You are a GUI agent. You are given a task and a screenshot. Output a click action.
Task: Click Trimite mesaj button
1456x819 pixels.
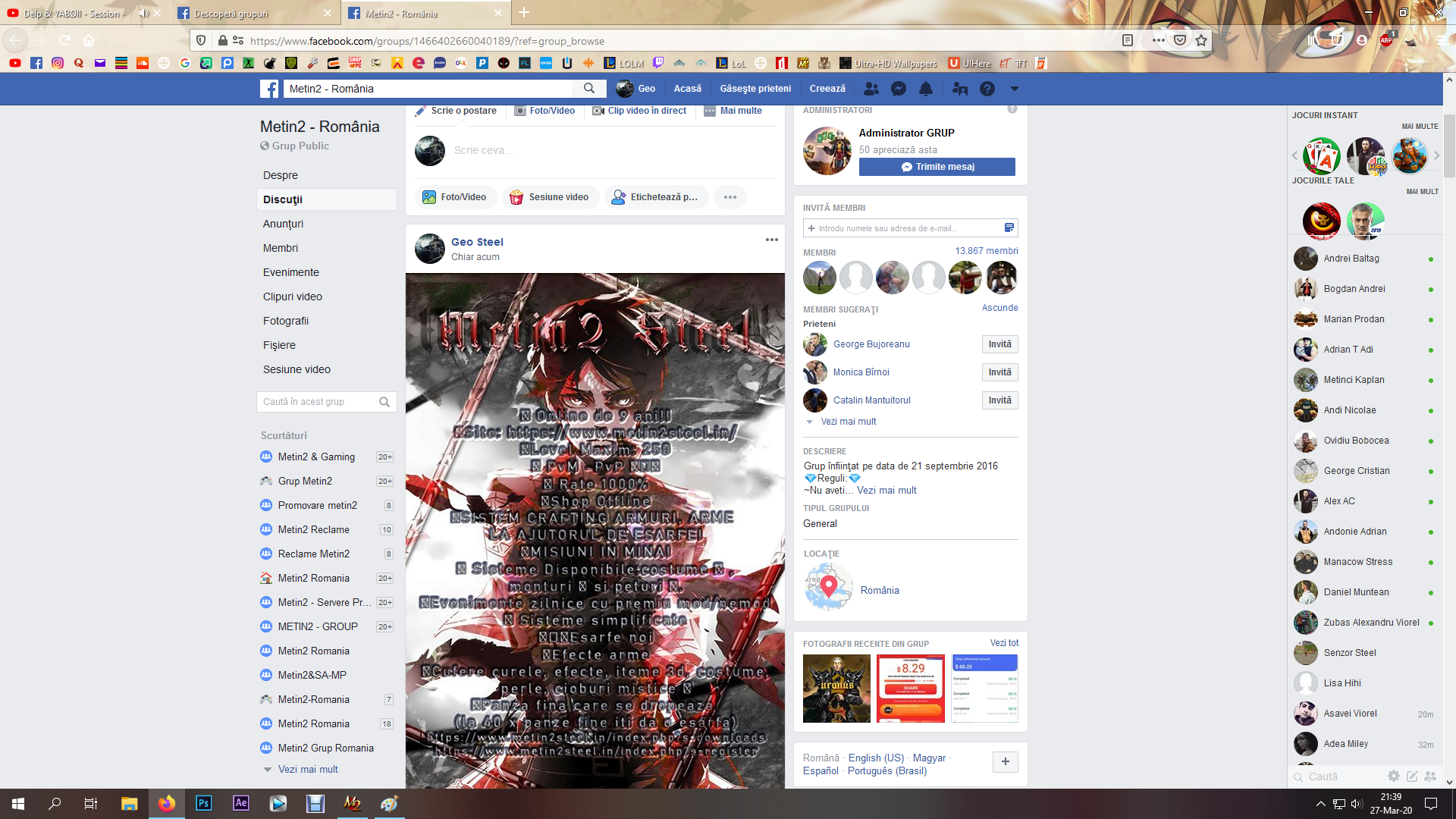click(937, 167)
